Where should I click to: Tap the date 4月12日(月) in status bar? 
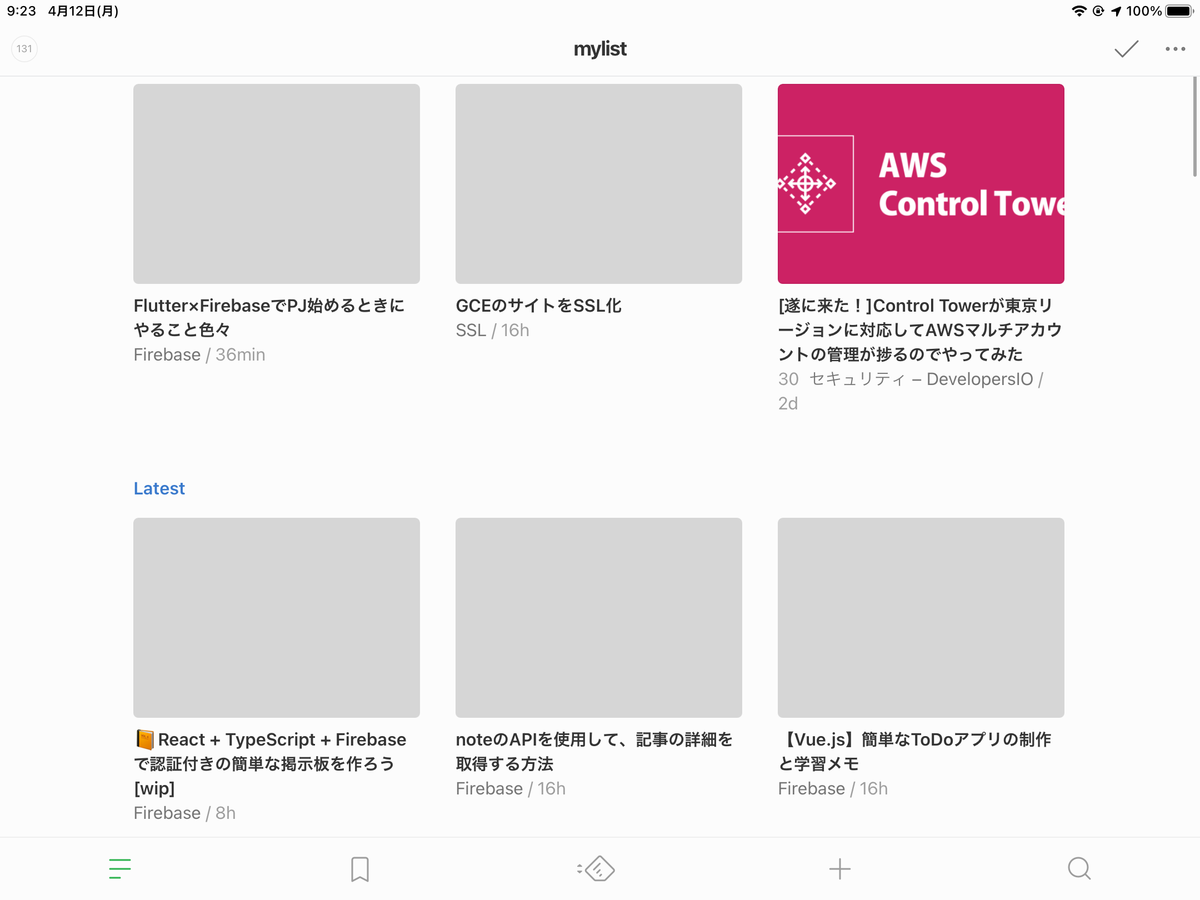(83, 11)
